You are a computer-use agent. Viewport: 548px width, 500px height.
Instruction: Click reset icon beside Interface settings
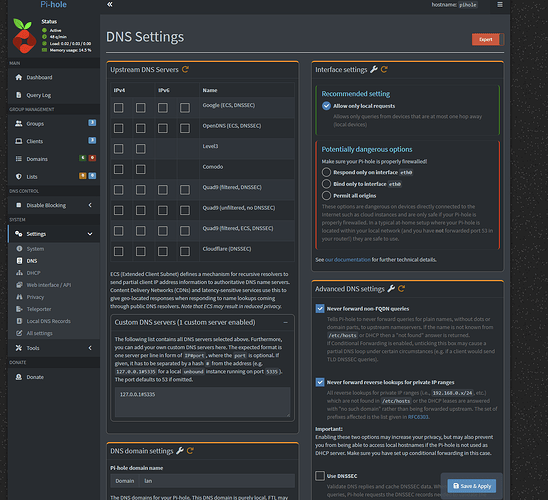(384, 70)
